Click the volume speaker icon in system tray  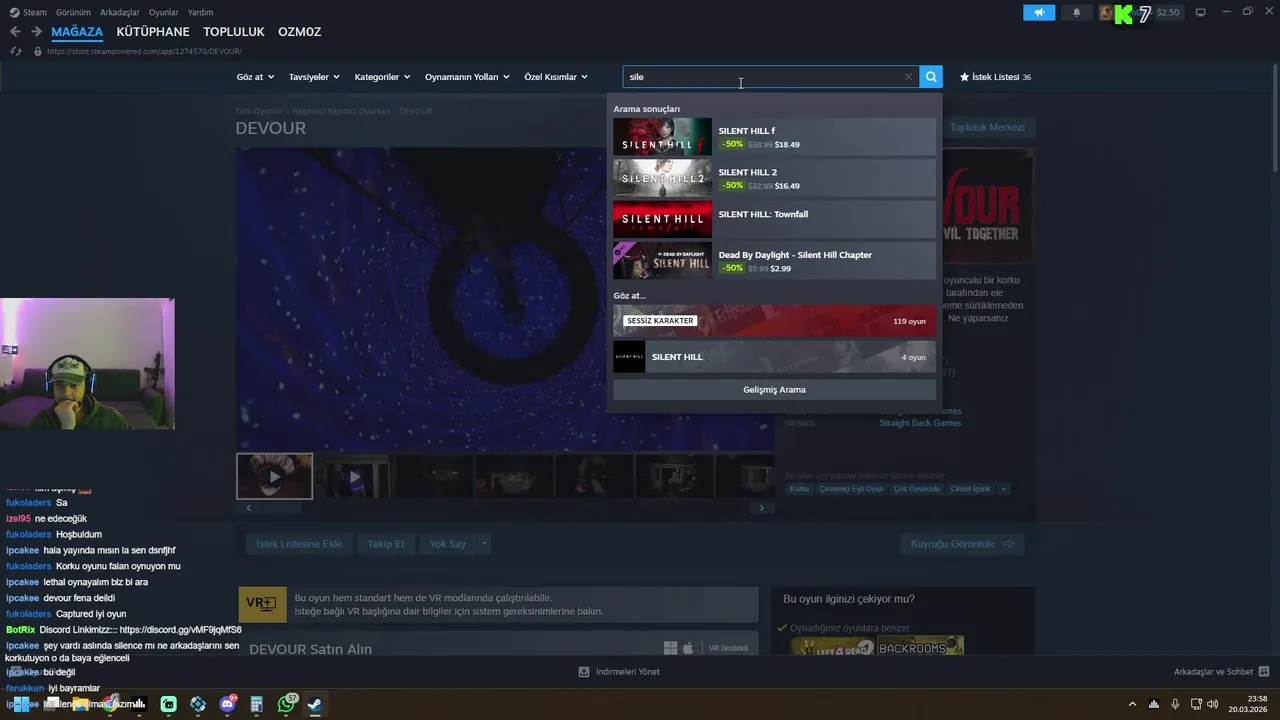coord(1213,704)
